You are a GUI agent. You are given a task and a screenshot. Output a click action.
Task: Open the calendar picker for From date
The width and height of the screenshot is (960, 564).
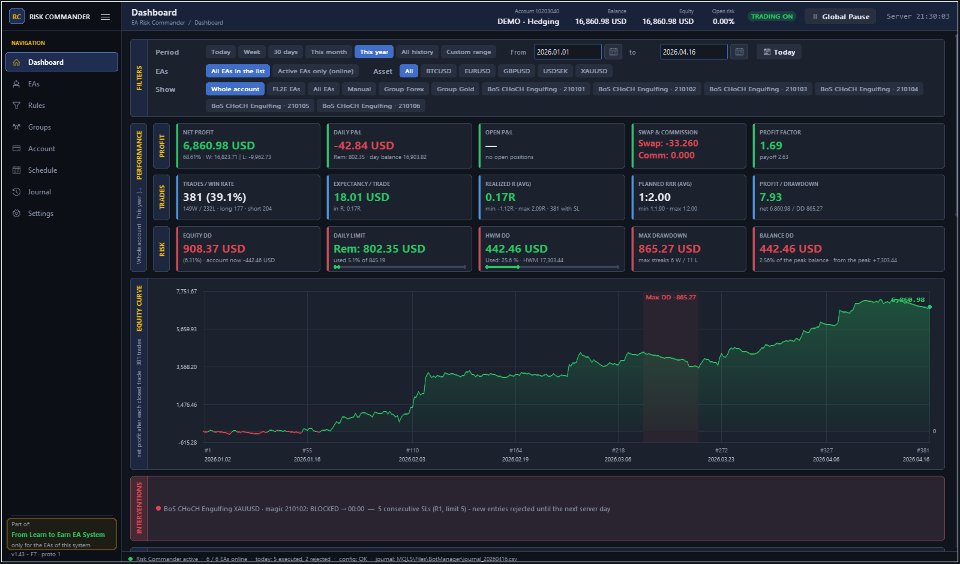(613, 52)
